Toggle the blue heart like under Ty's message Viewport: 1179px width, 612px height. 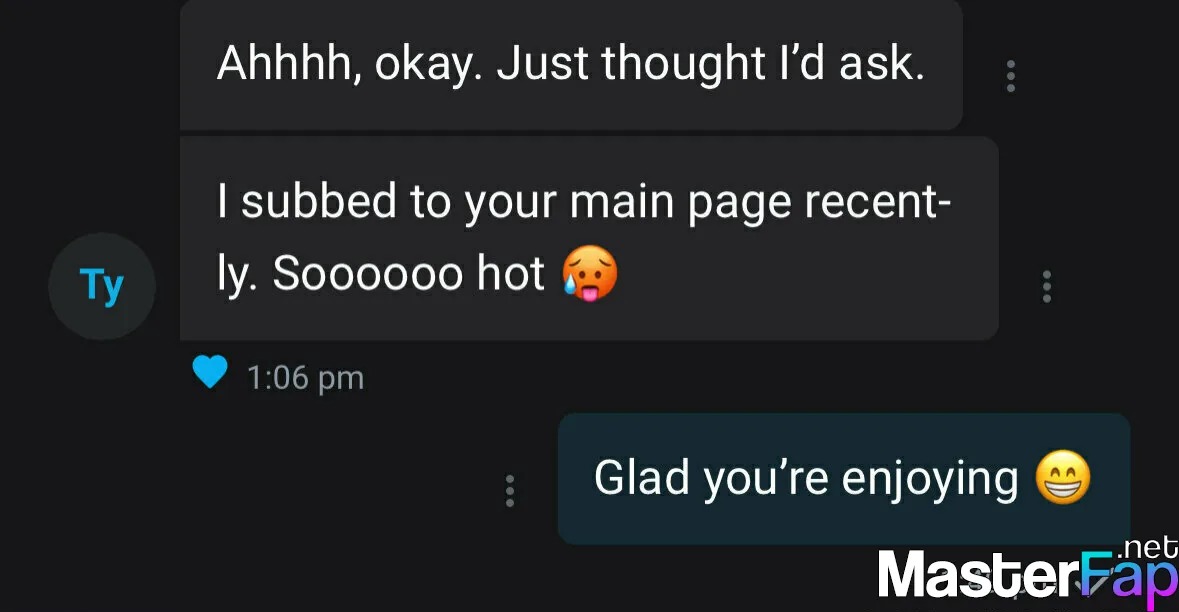(x=210, y=372)
